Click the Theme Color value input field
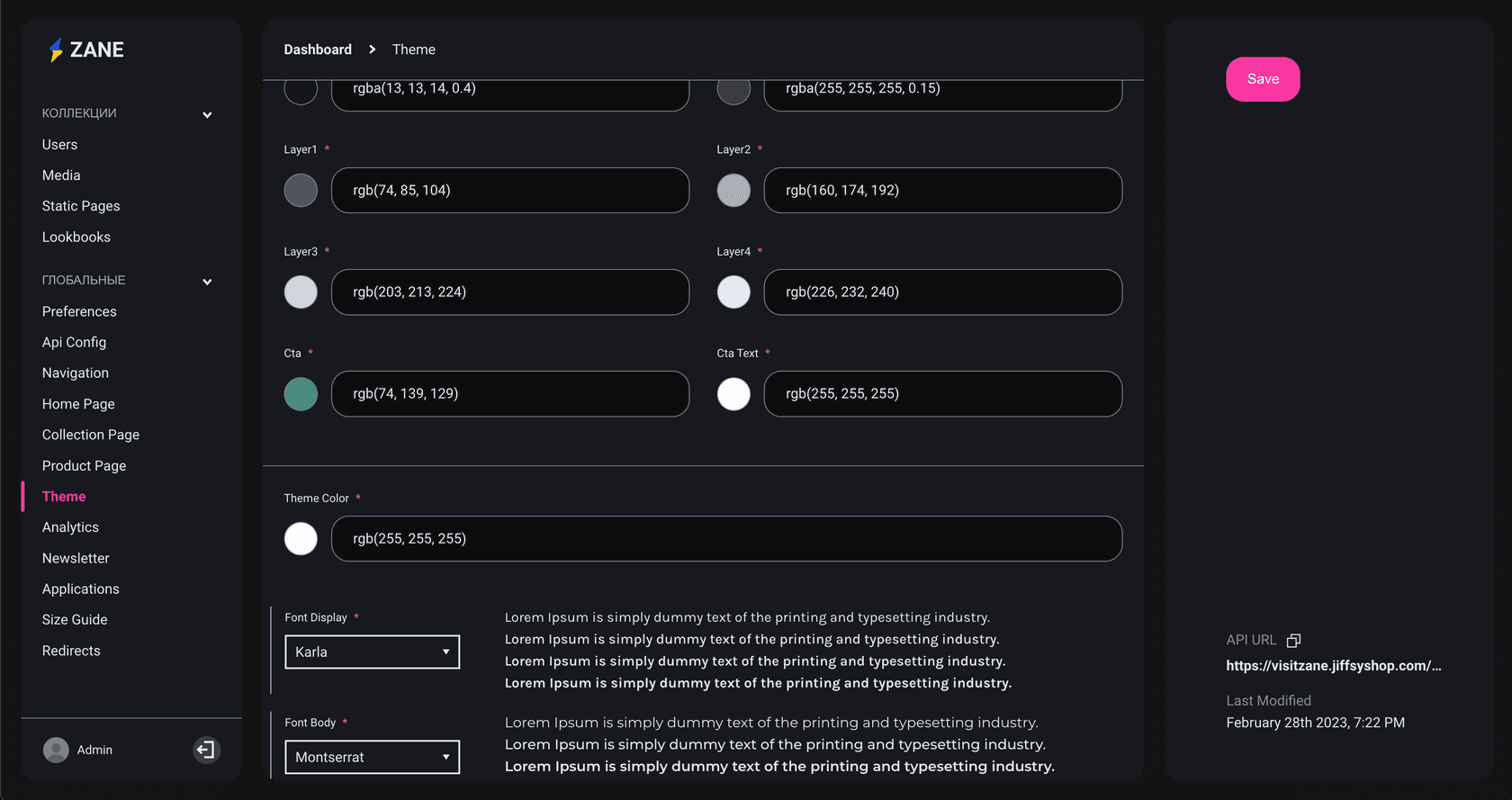1512x800 pixels. 726,538
